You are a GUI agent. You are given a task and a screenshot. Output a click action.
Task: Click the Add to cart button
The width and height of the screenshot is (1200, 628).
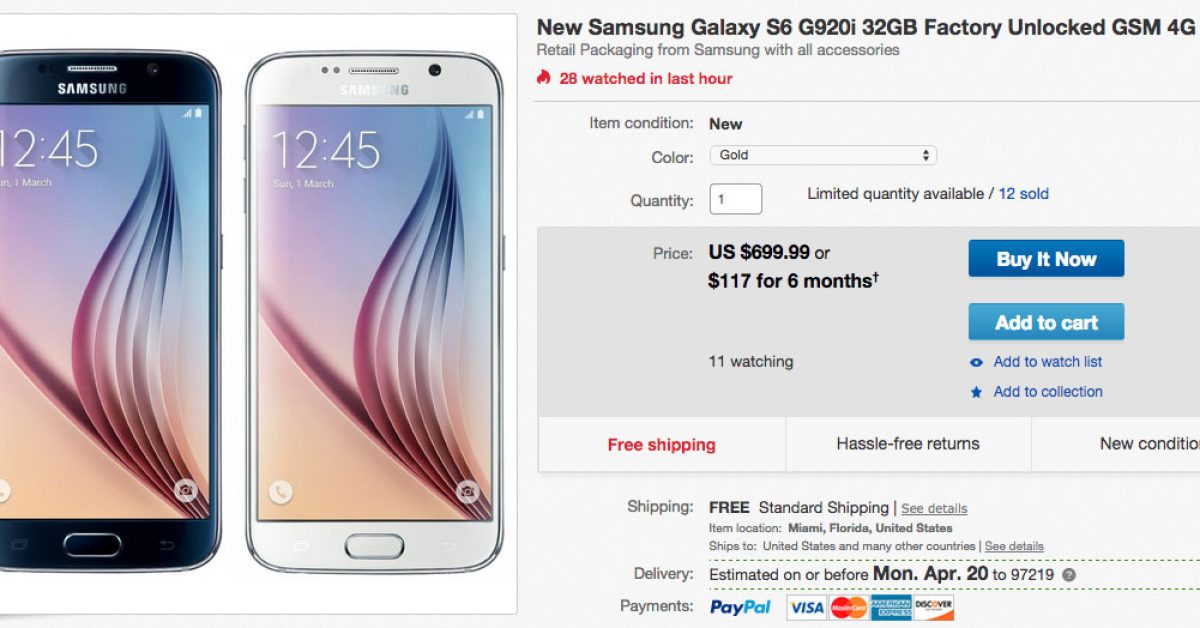point(1046,322)
